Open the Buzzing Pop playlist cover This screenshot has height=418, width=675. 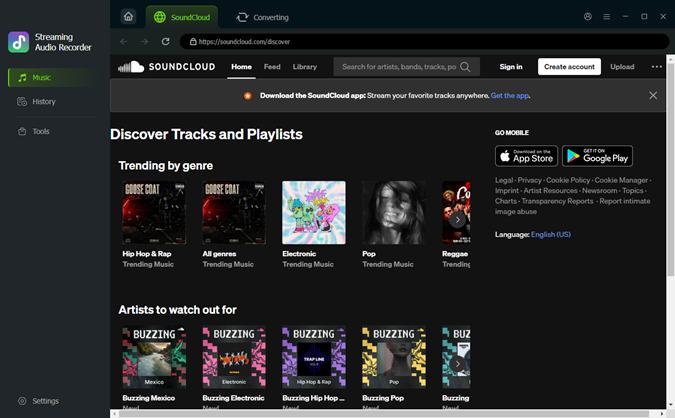(394, 357)
